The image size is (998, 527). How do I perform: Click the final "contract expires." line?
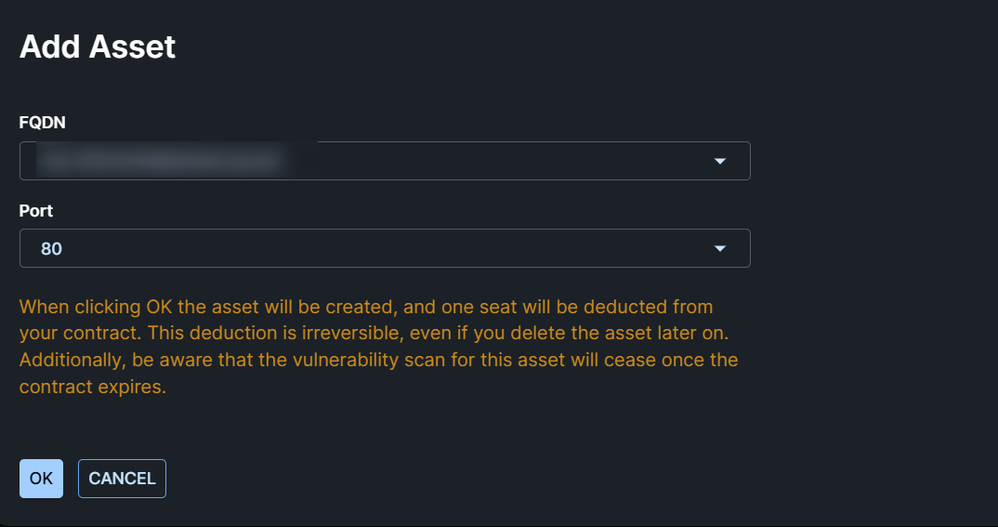[93, 386]
